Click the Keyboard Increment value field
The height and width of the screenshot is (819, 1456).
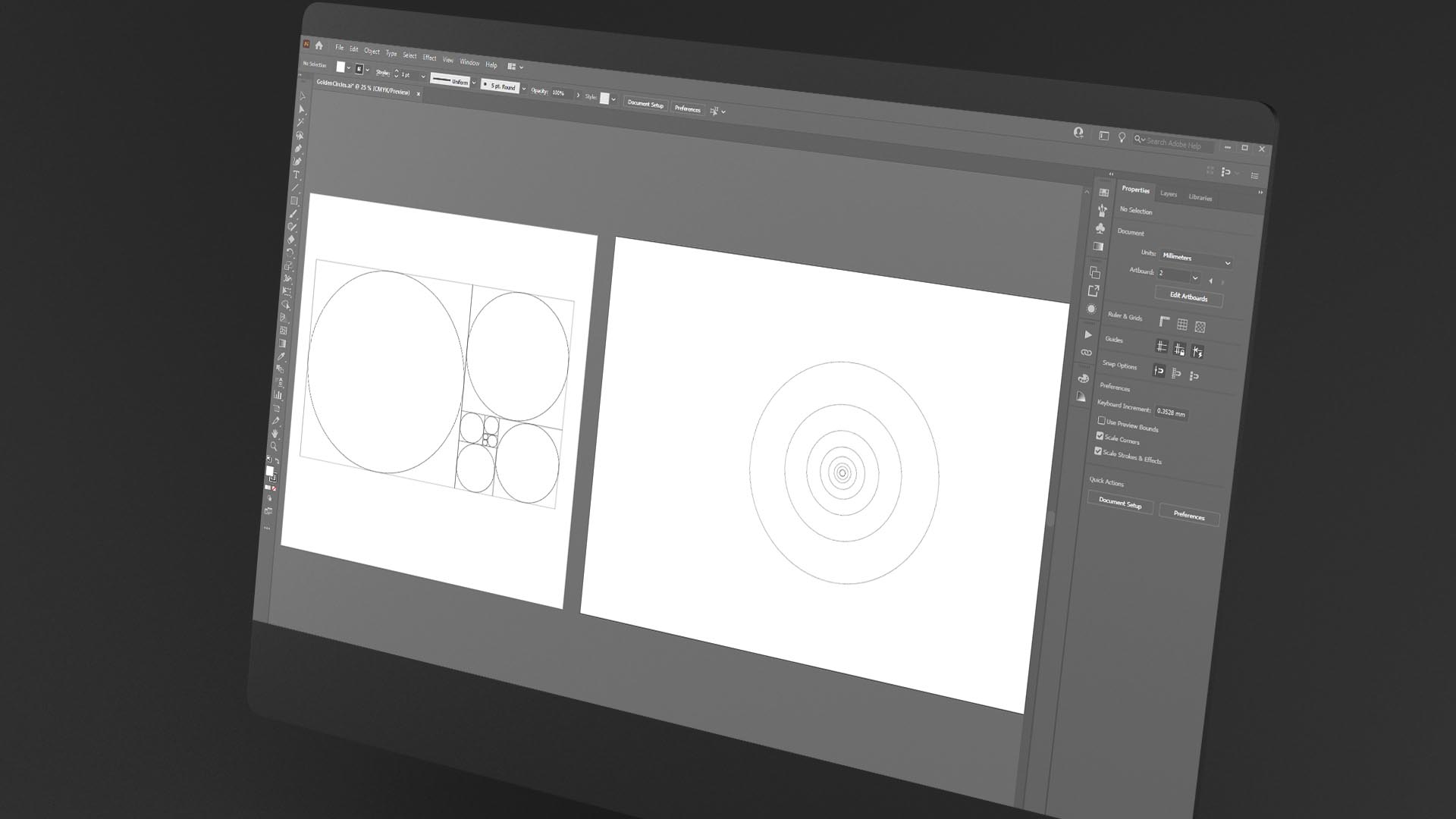[x=1172, y=411]
